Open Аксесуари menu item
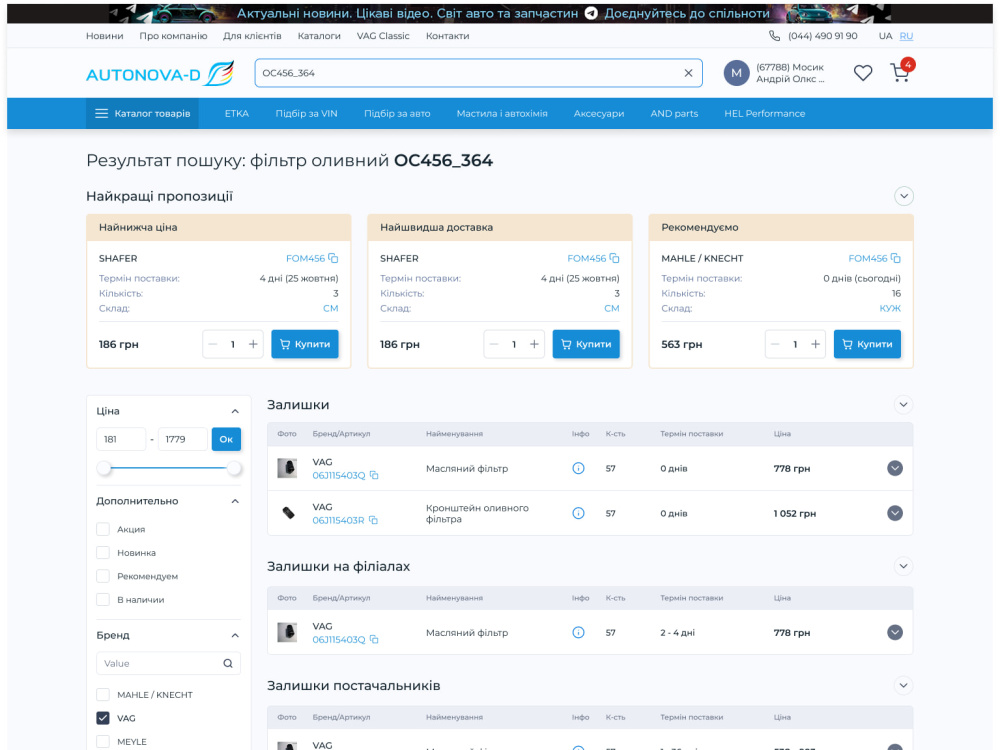Viewport: 1000px width, 750px height. [599, 114]
